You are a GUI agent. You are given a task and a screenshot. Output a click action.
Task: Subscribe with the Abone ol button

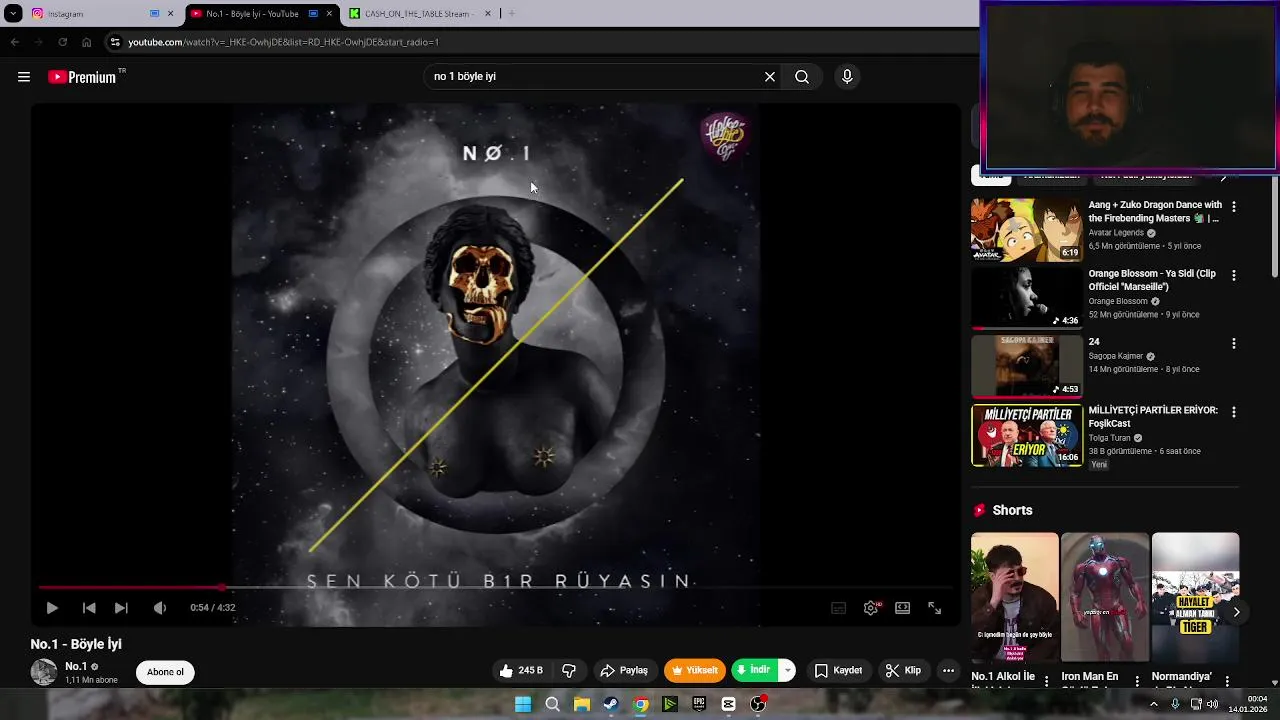(165, 672)
